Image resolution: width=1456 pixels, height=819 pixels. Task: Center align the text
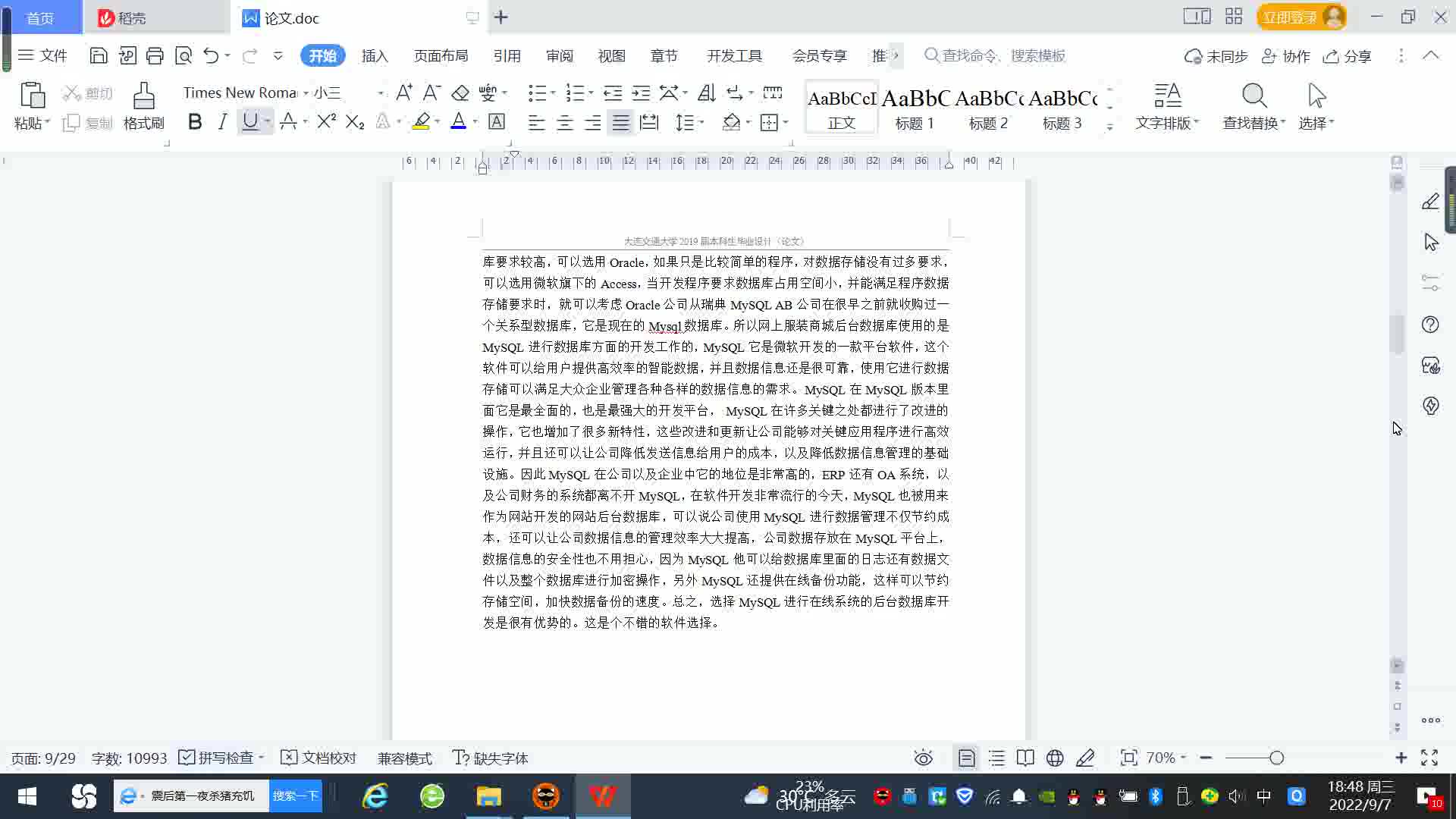coord(564,122)
